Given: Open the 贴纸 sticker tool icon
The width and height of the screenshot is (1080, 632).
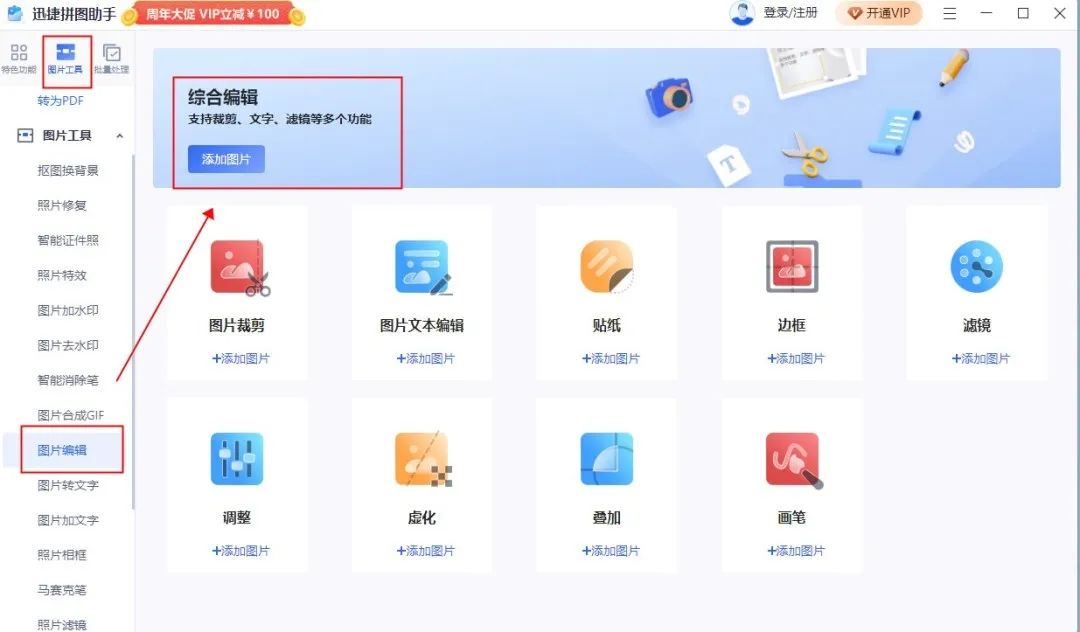Looking at the screenshot, I should click(x=606, y=265).
